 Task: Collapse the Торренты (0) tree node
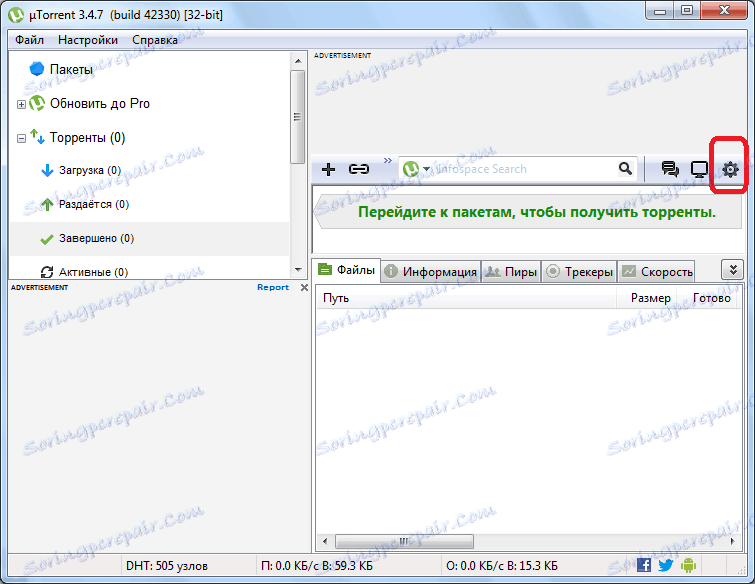click(x=21, y=138)
